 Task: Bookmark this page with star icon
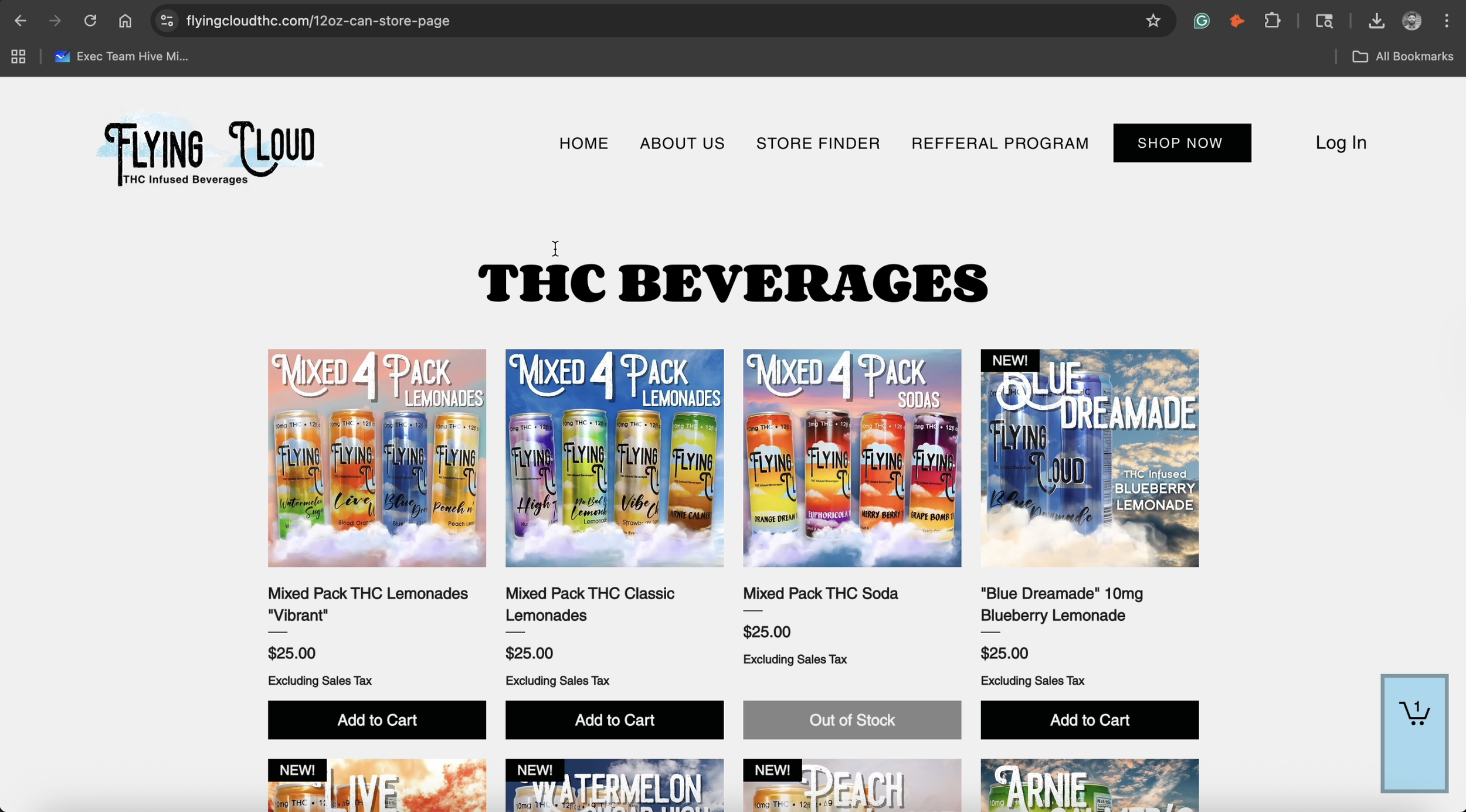click(x=1153, y=21)
